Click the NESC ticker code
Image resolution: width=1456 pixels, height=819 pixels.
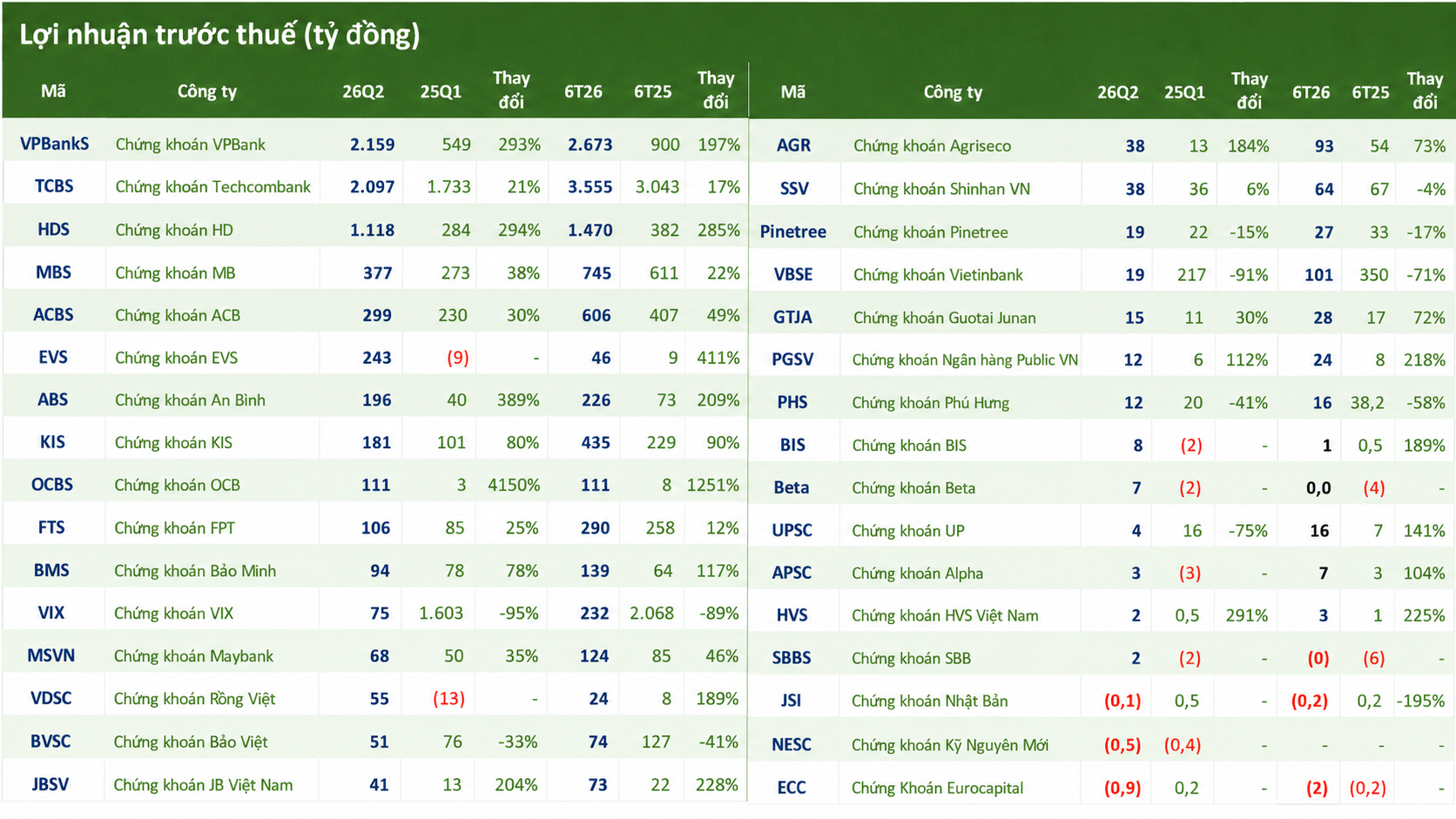(x=792, y=744)
